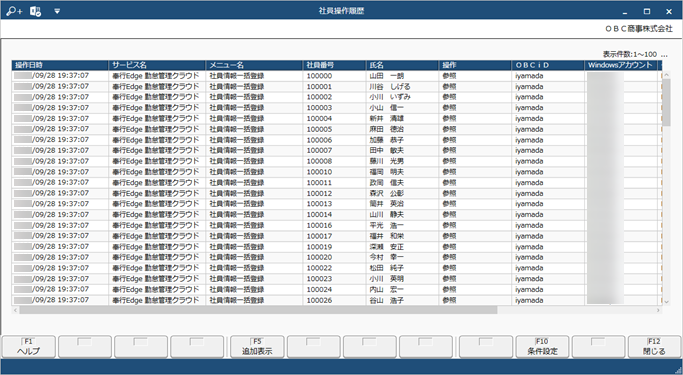Click the horizontal scrollbar right arrow
Image resolution: width=683 pixels, height=375 pixels.
(658, 311)
